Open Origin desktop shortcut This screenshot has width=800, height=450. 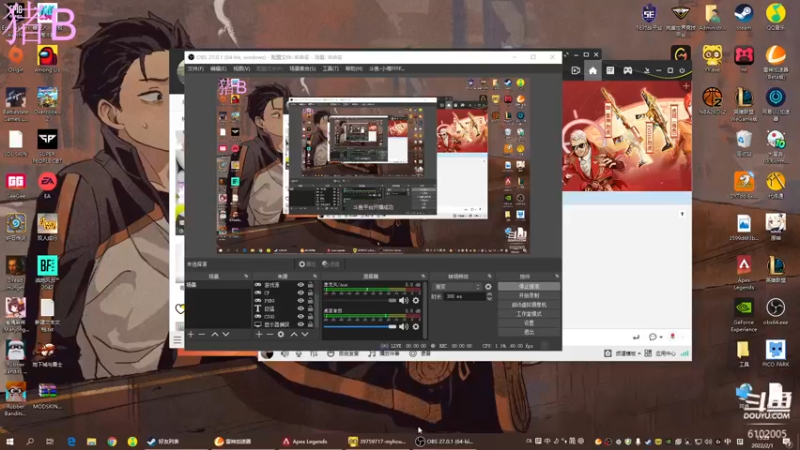[15, 59]
